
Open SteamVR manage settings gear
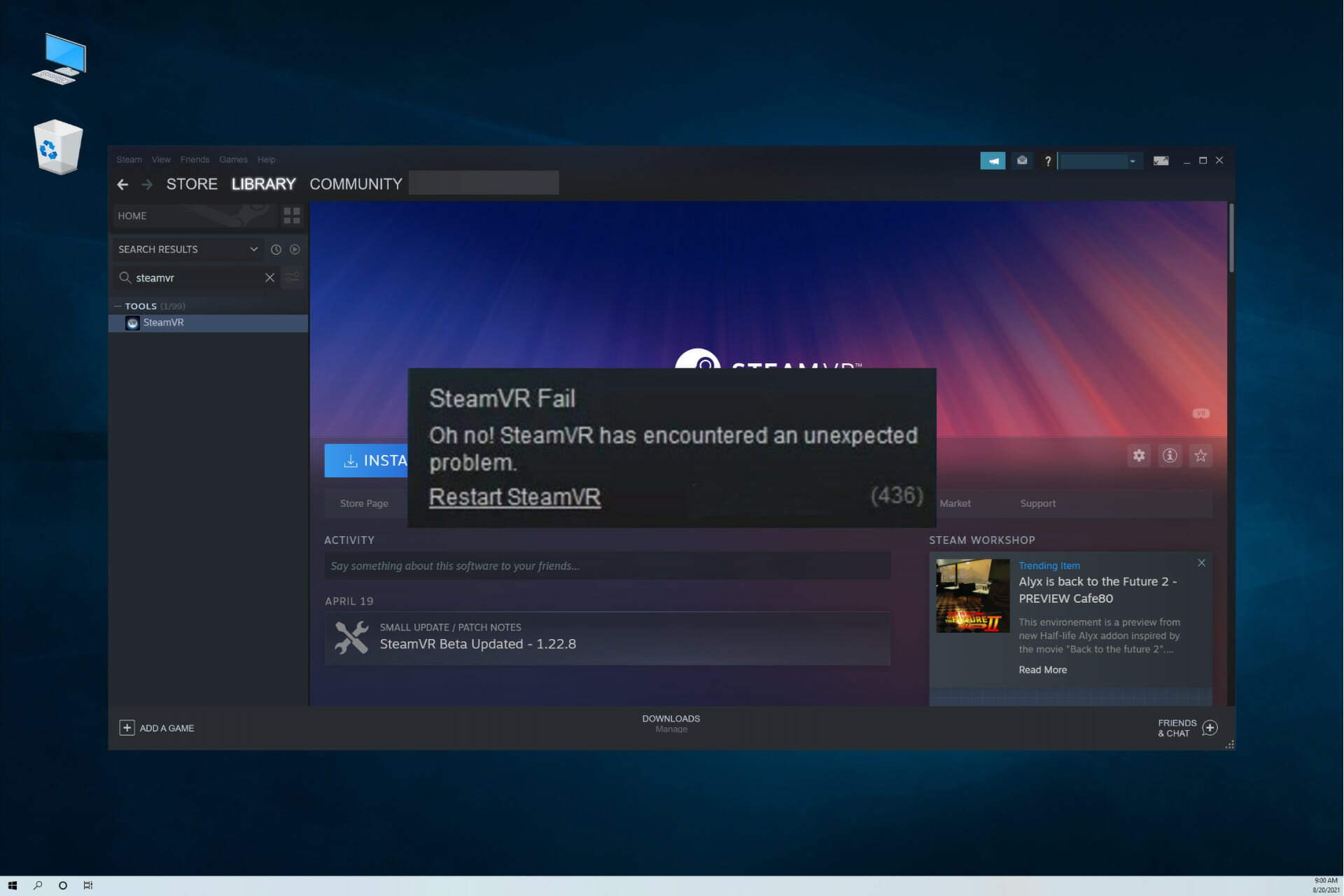(1139, 456)
